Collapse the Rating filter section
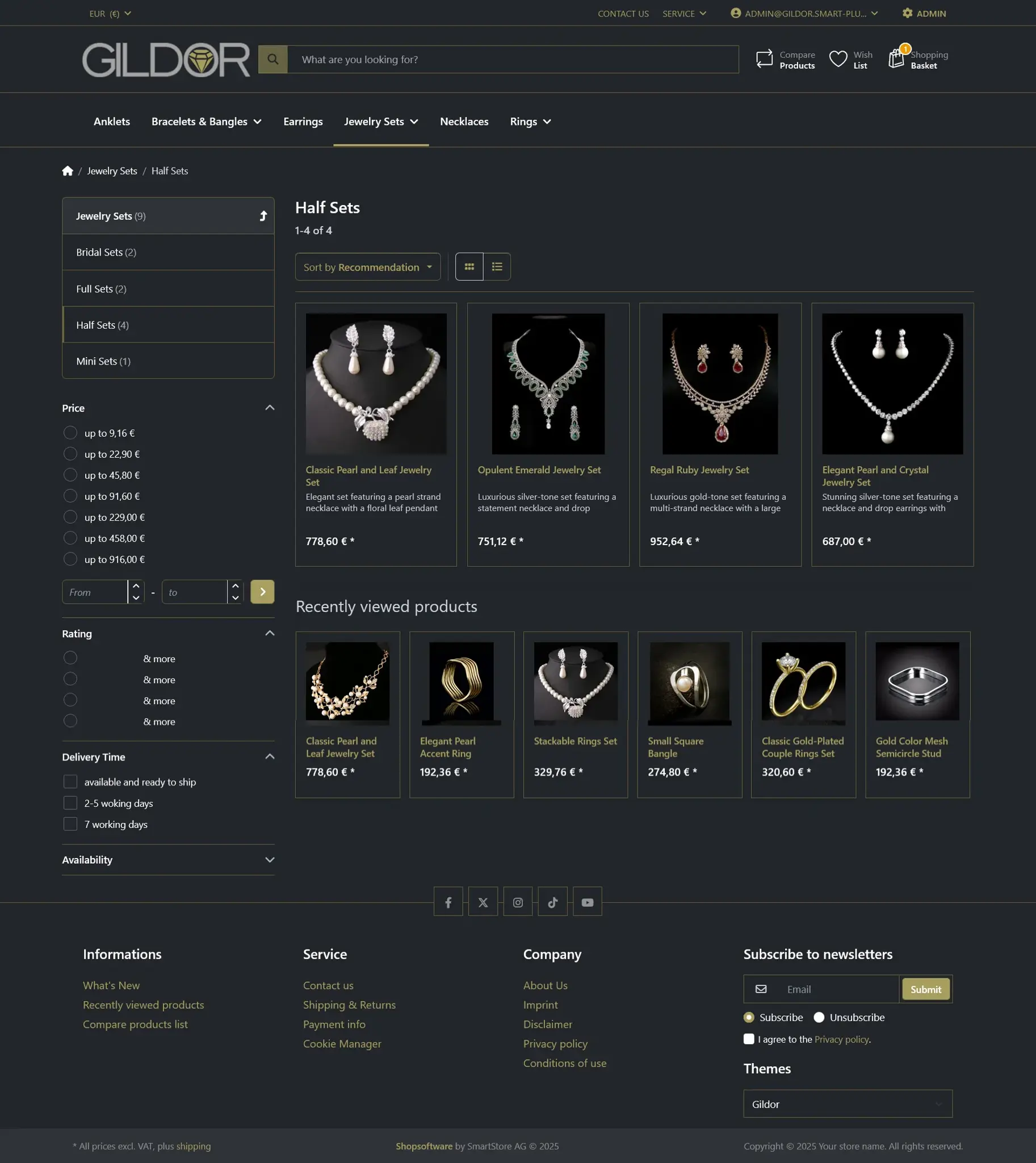Screen dimensions: 1036x1163 pos(270,633)
